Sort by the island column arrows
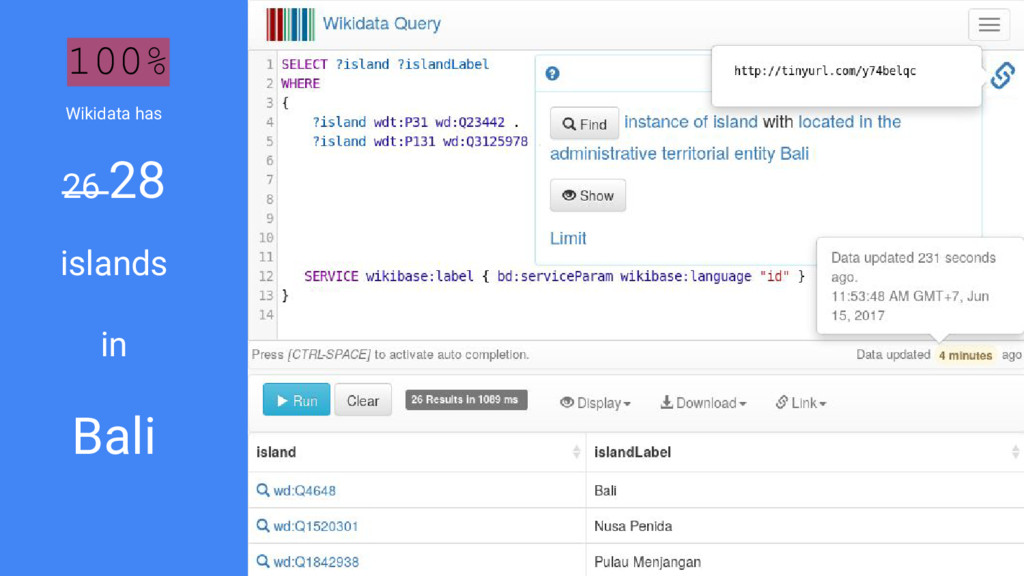1024x576 pixels. coord(576,452)
